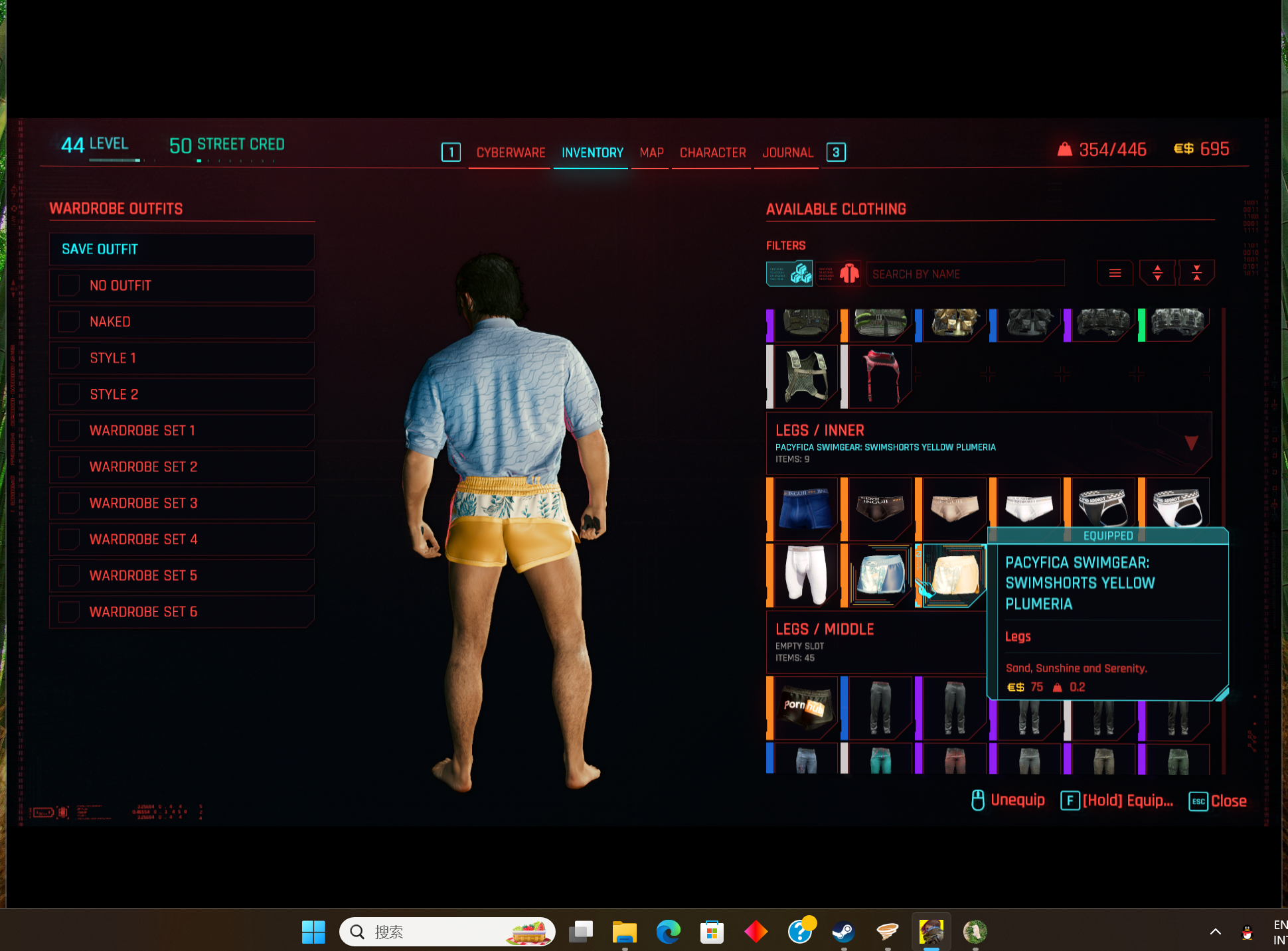
Task: Check the WARDROBE SET 4 checkbox
Action: [69, 540]
